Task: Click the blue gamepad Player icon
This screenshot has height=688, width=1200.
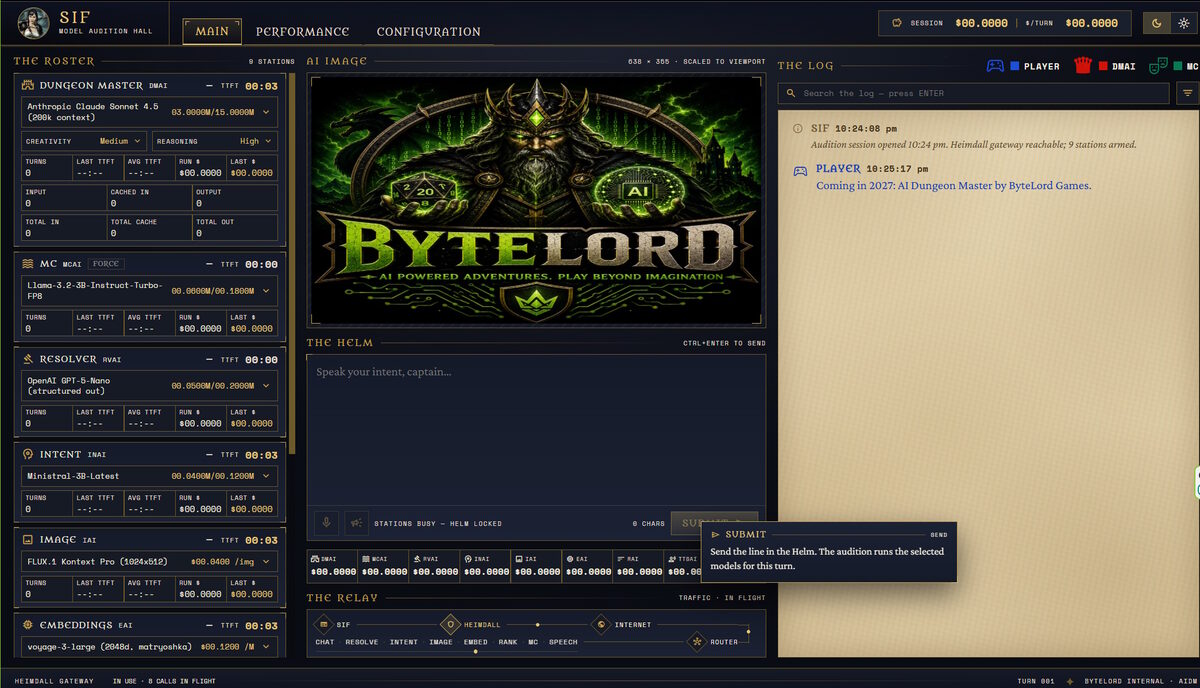Action: (995, 66)
